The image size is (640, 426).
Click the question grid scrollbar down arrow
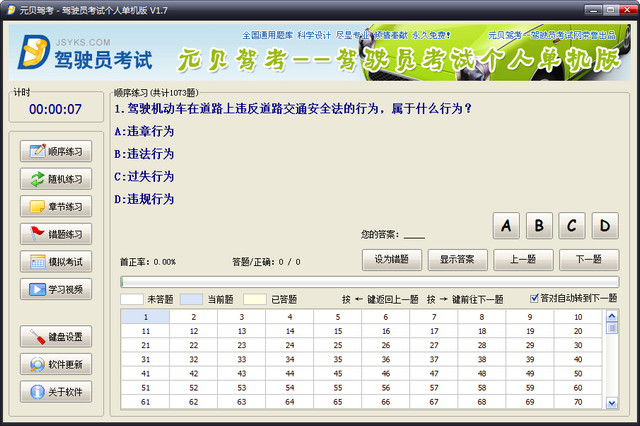point(612,402)
